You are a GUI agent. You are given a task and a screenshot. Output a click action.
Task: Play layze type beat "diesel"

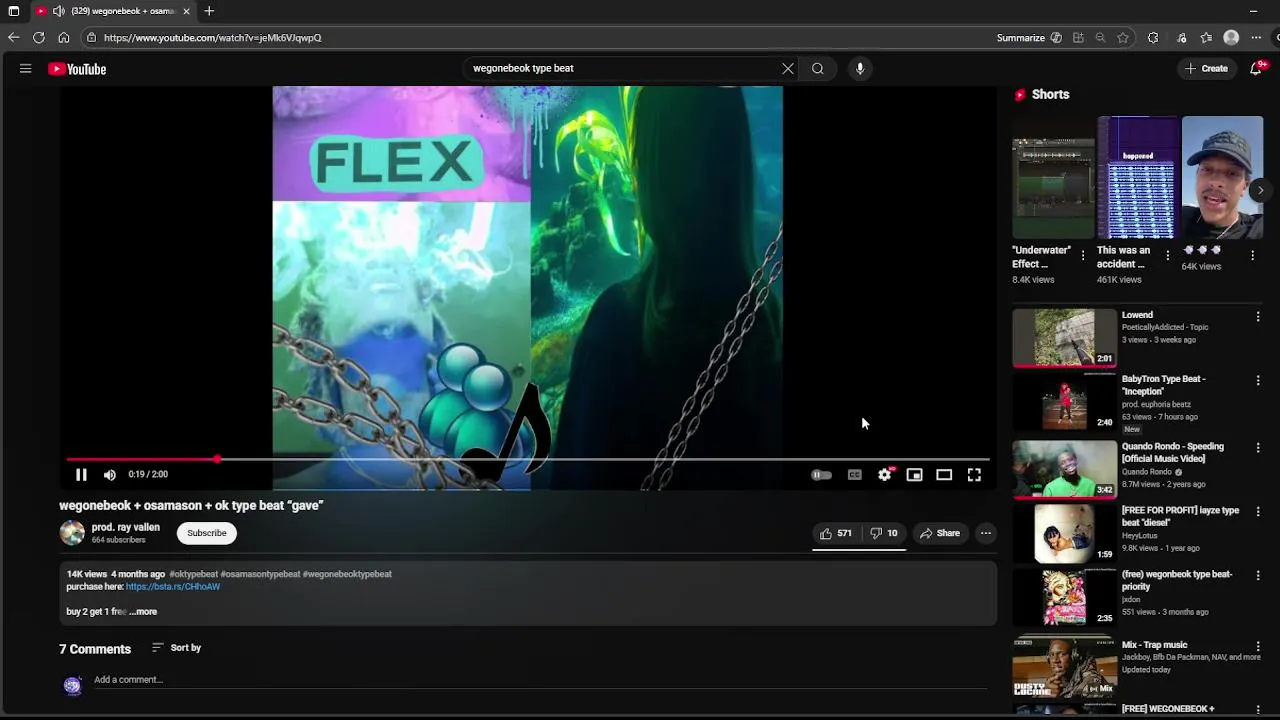click(x=1064, y=532)
